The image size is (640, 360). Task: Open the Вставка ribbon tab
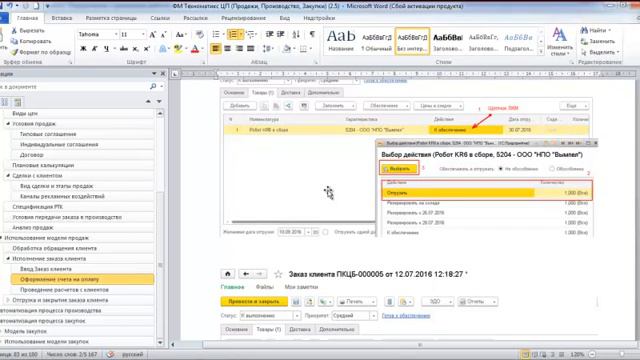point(62,18)
